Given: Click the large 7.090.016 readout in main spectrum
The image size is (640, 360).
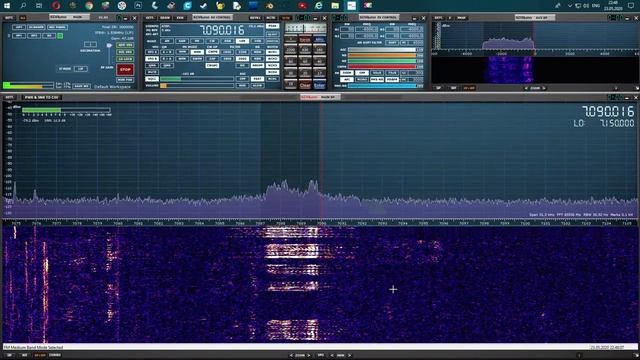Looking at the screenshot, I should point(608,111).
